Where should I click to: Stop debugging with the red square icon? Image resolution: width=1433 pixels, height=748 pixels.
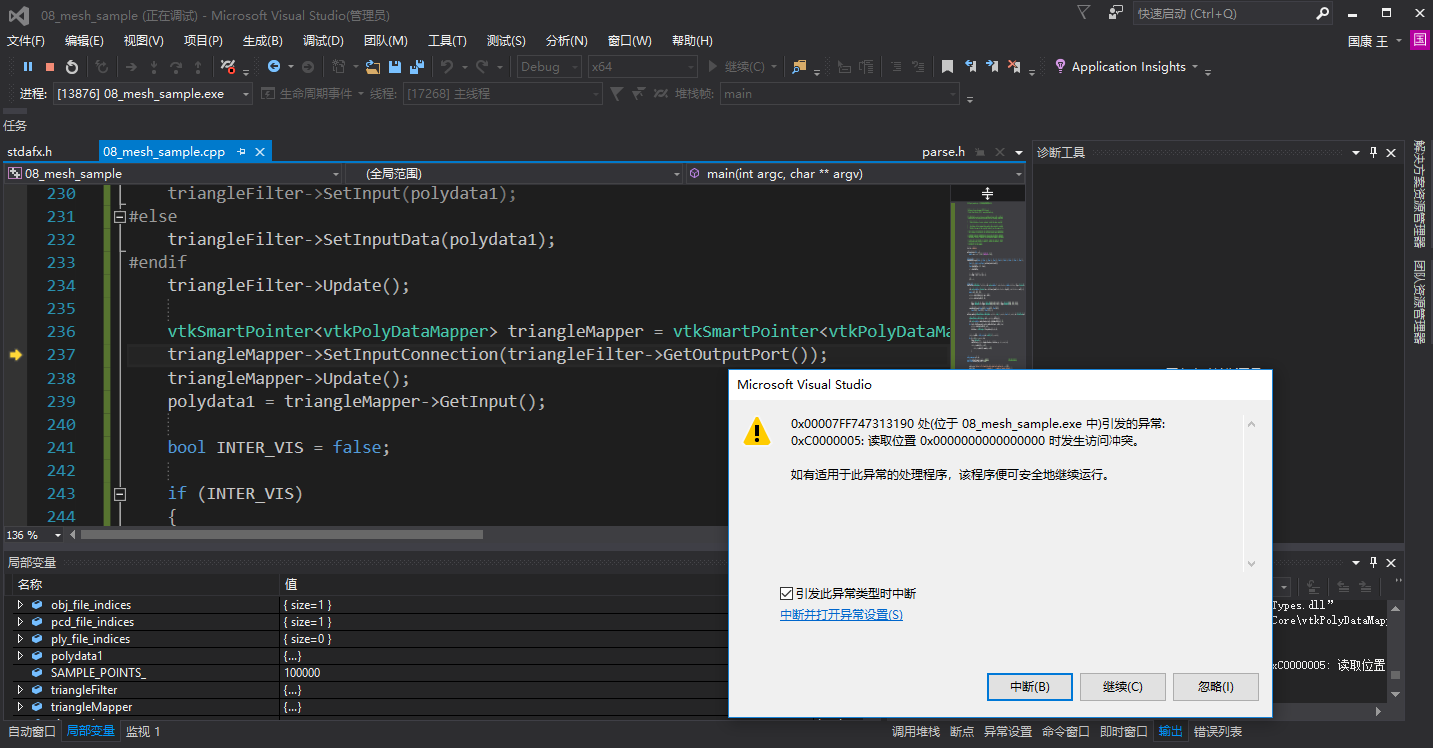(50, 66)
